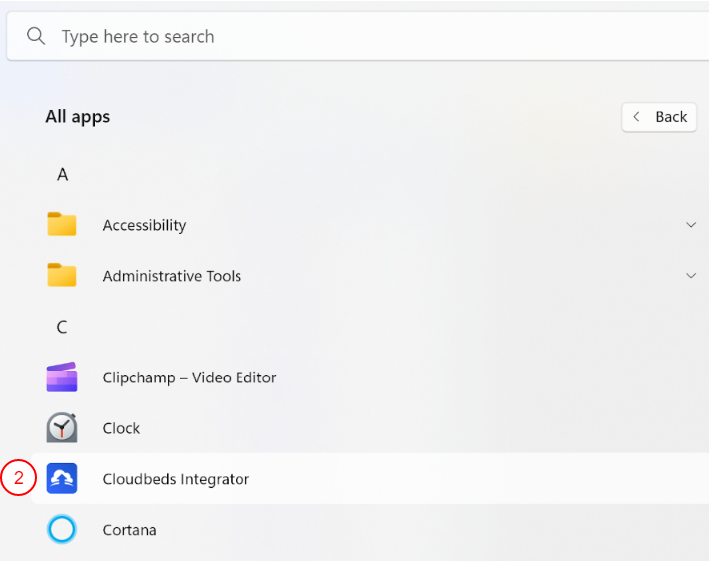Click the Clock app icon
The width and height of the screenshot is (709, 561).
62,428
